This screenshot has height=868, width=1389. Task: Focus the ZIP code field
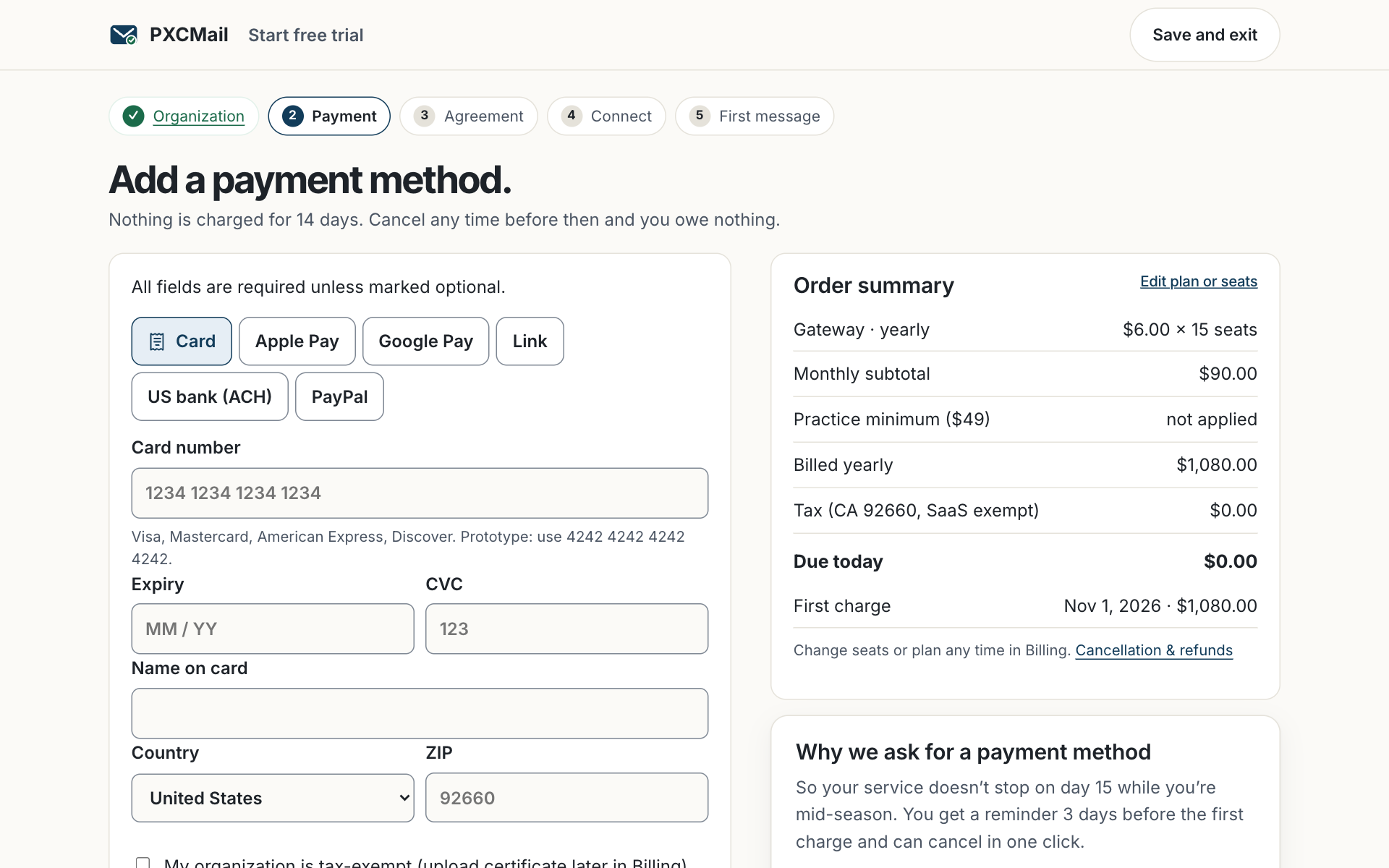[x=566, y=798]
